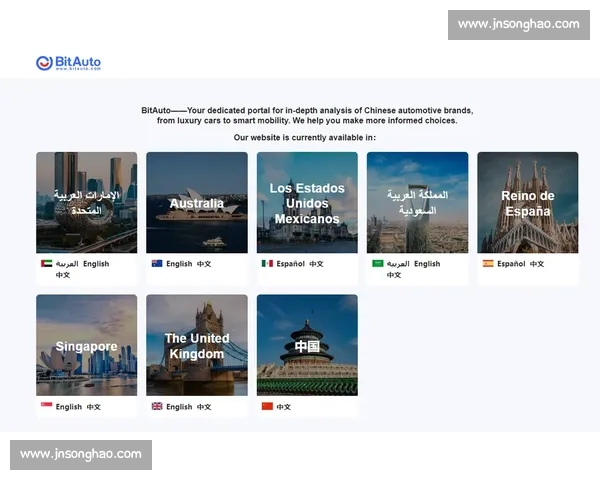This screenshot has height=480, width=600.
Task: Click the Saudi Arabia flag icon
Action: pos(377,264)
